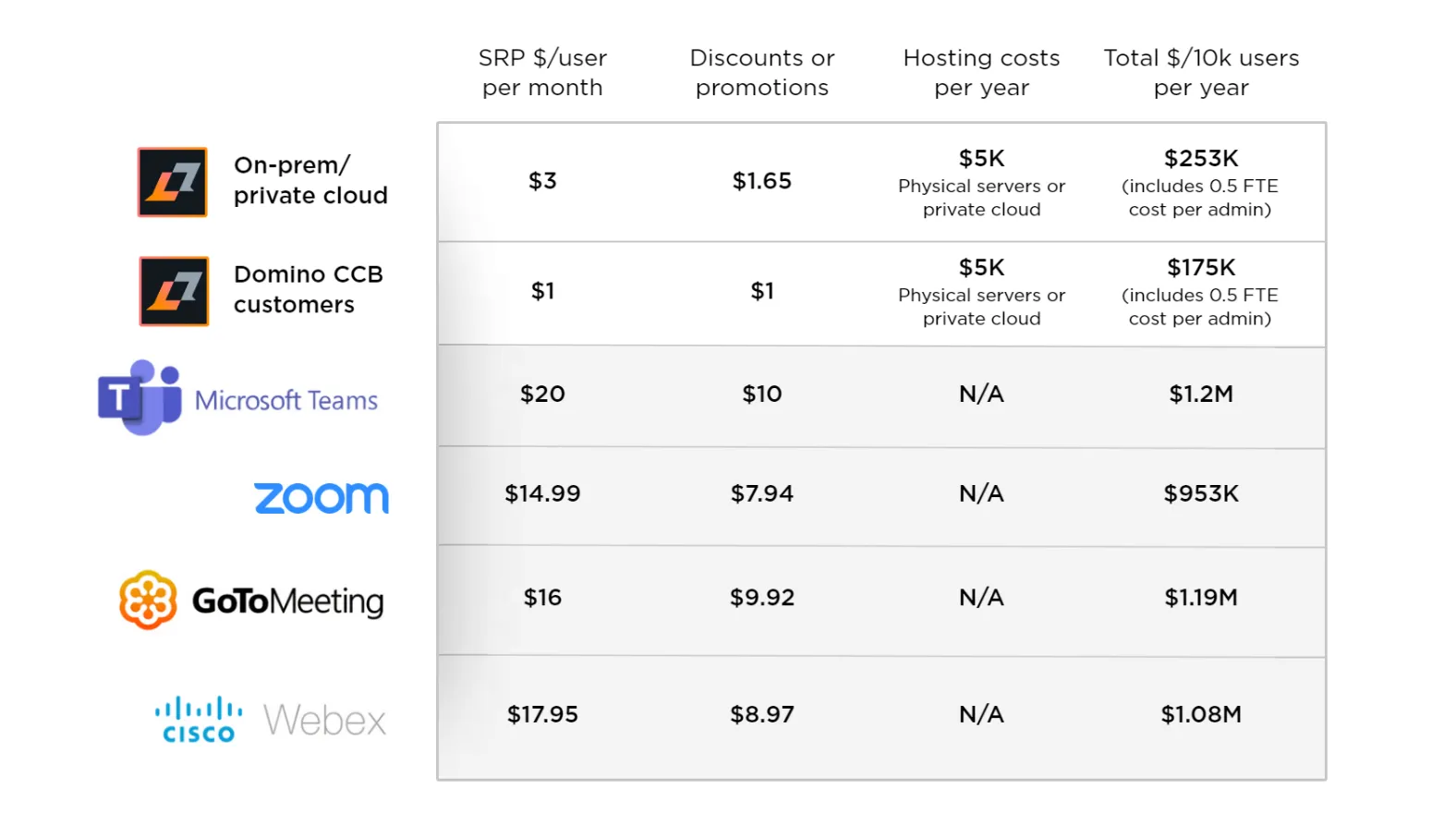The image size is (1456, 813).
Task: Click the GoToMeeting $1.19M total value
Action: click(1201, 598)
